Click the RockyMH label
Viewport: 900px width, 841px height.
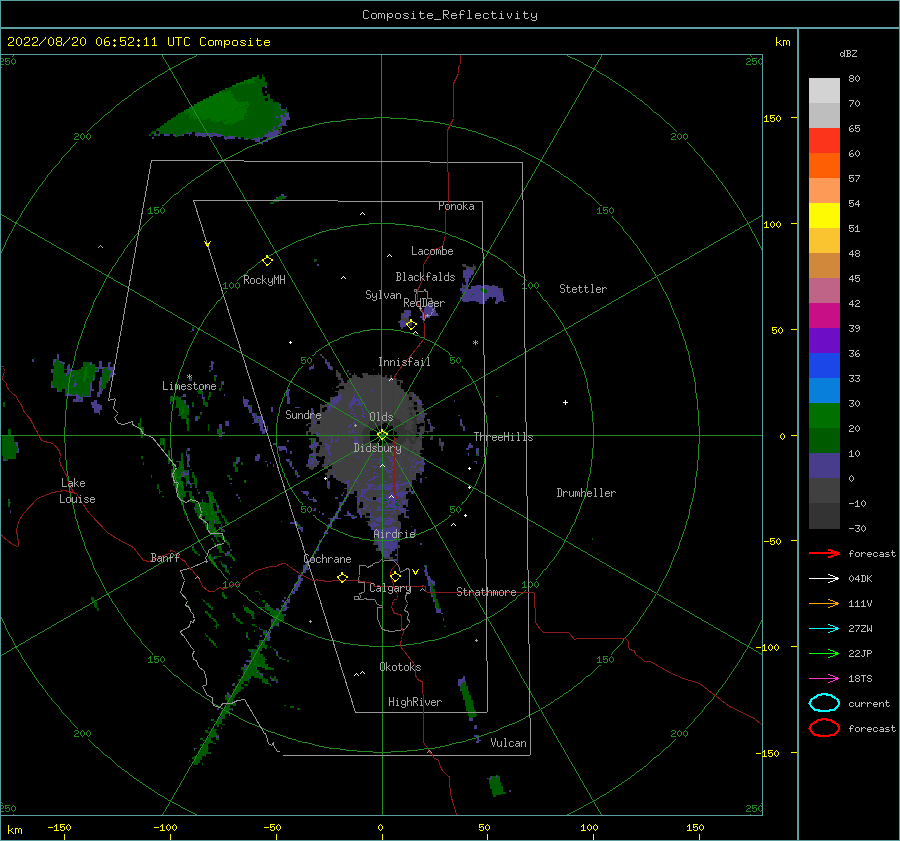(264, 280)
